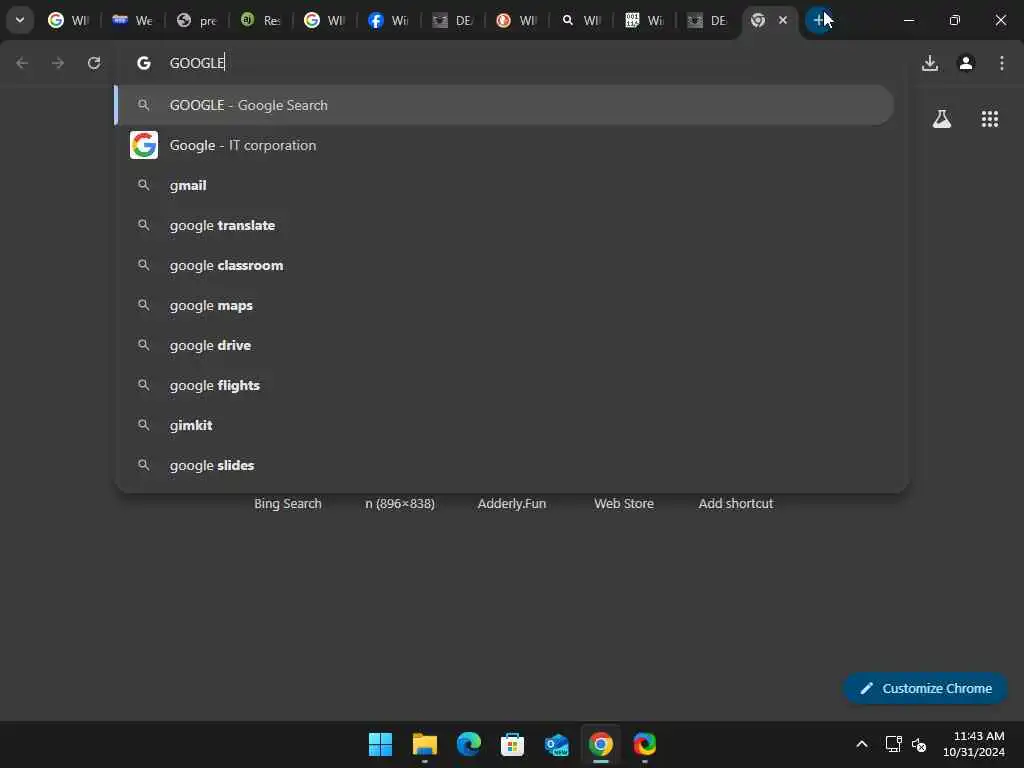
Task: Open the Bing Search shortcut
Action: point(287,504)
